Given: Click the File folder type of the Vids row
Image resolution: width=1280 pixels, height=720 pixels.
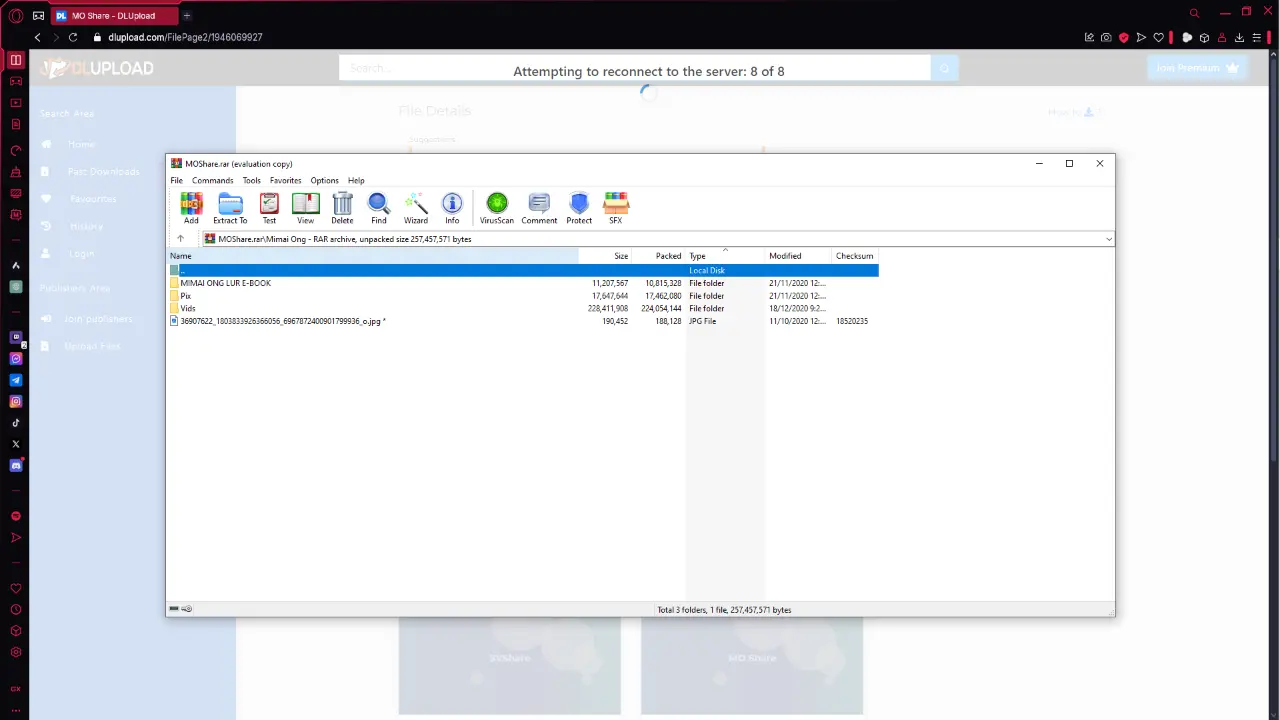Looking at the screenshot, I should tap(706, 308).
